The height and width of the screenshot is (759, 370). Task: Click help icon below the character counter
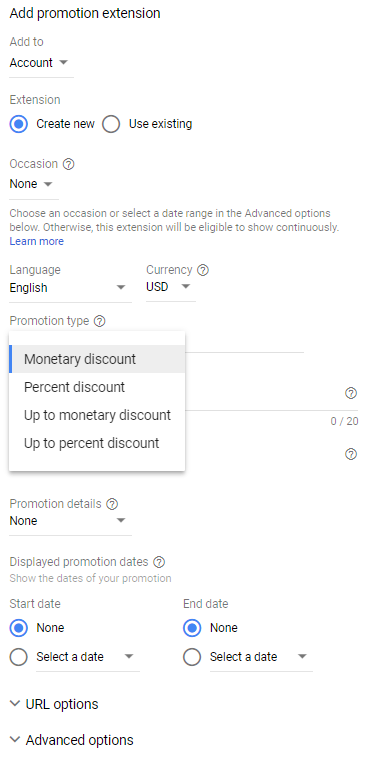coord(351,454)
